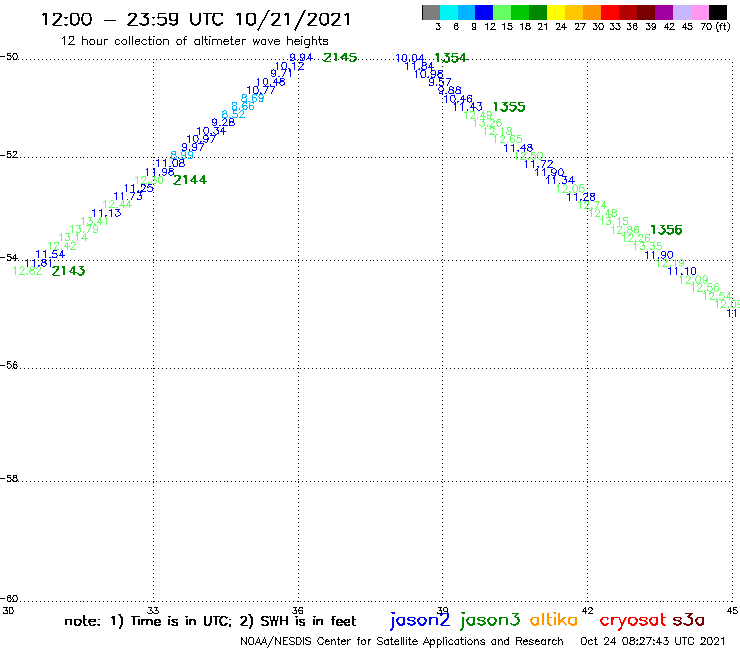This screenshot has height=650, width=740.
Task: Click the longitude axis label 42
Action: pyautogui.click(x=587, y=611)
